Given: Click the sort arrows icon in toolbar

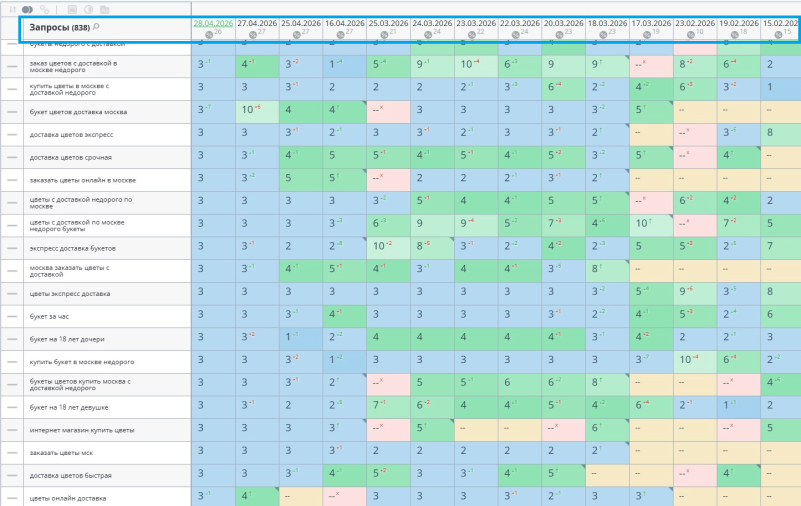Looking at the screenshot, I should tap(12, 9).
